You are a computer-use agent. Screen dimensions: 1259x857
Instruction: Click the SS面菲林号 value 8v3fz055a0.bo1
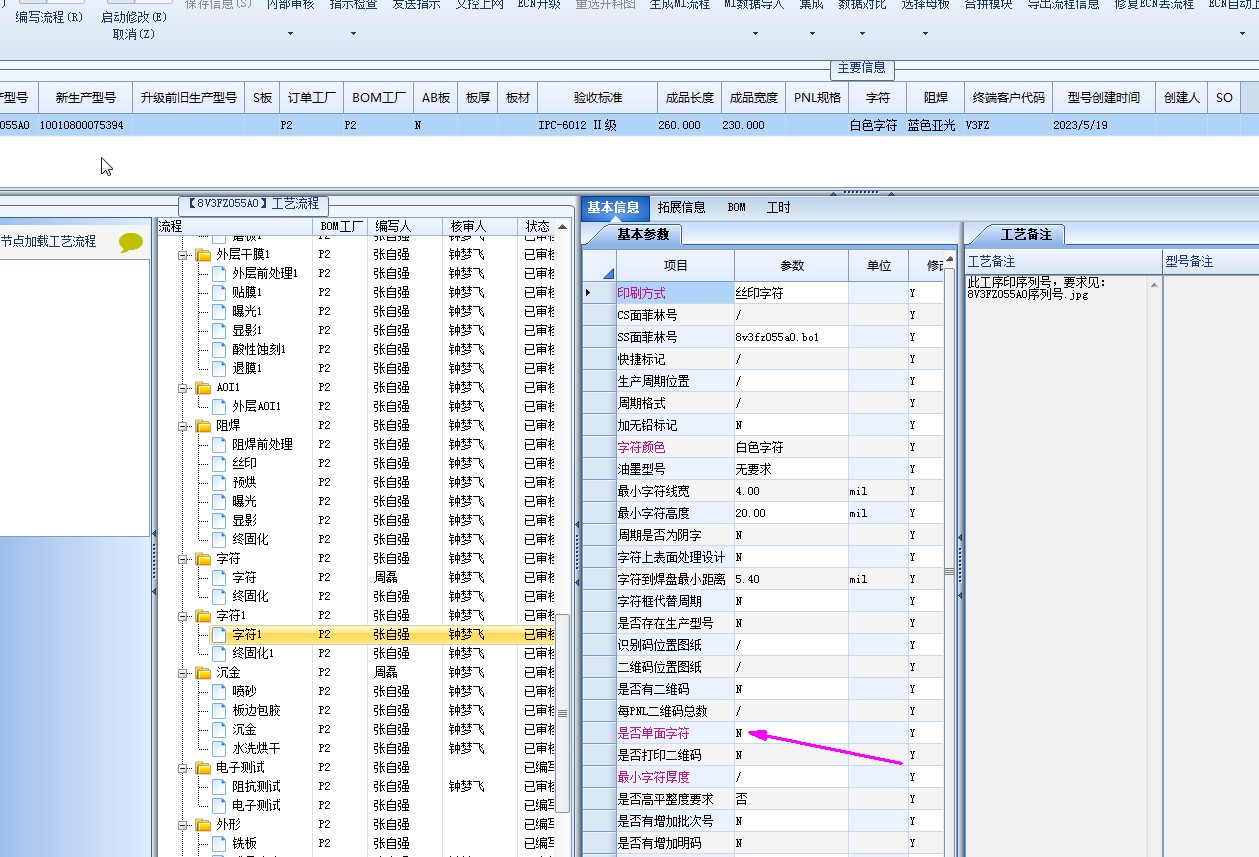(791, 337)
